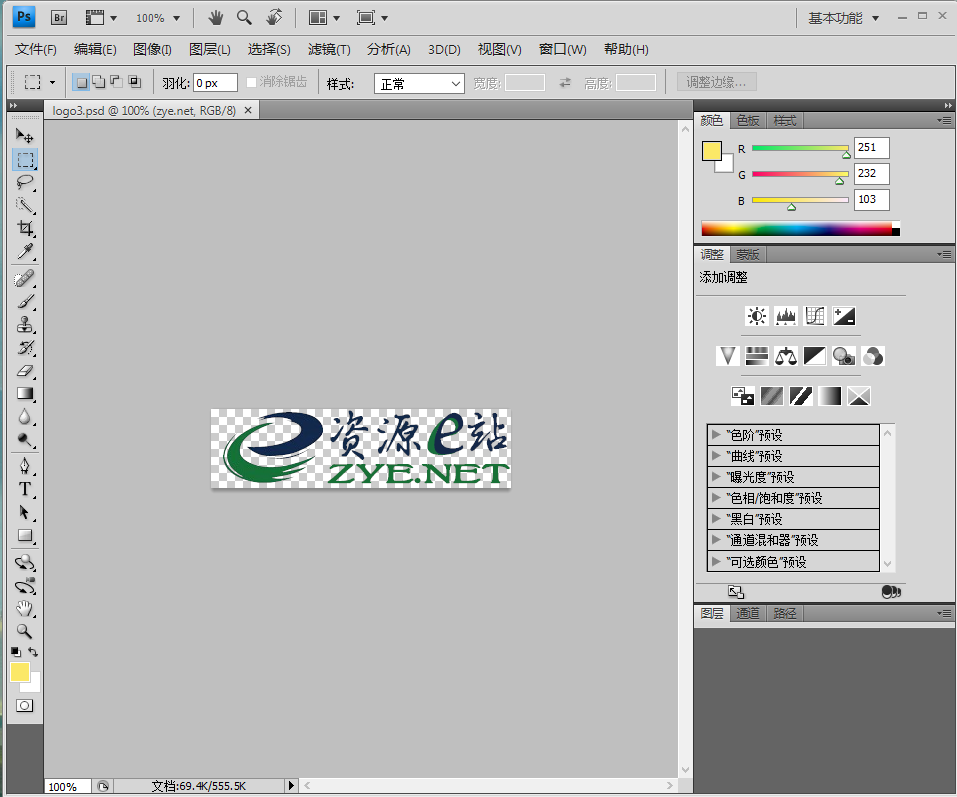The width and height of the screenshot is (957, 797).
Task: Select the Gradient tool
Action: point(24,394)
